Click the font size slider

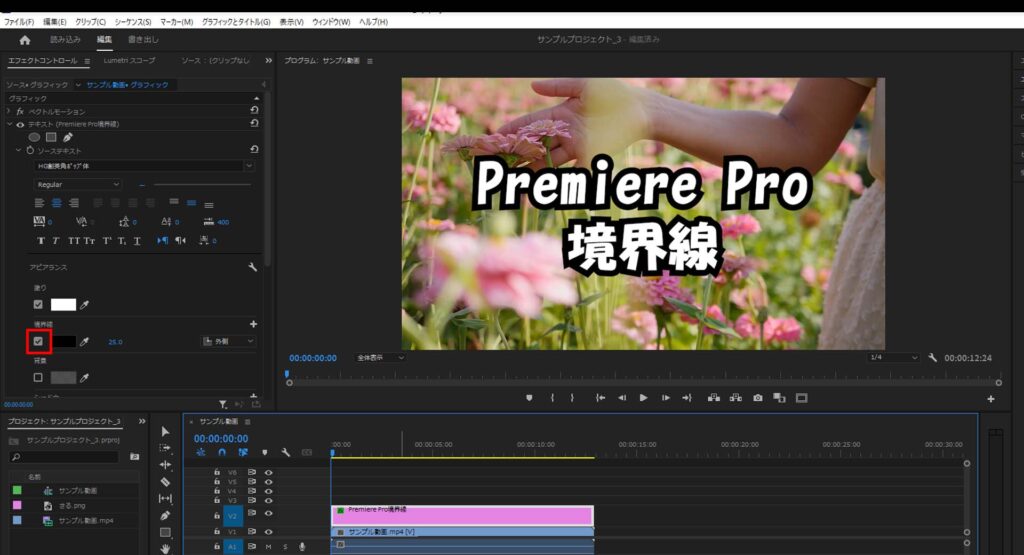click(x=202, y=185)
